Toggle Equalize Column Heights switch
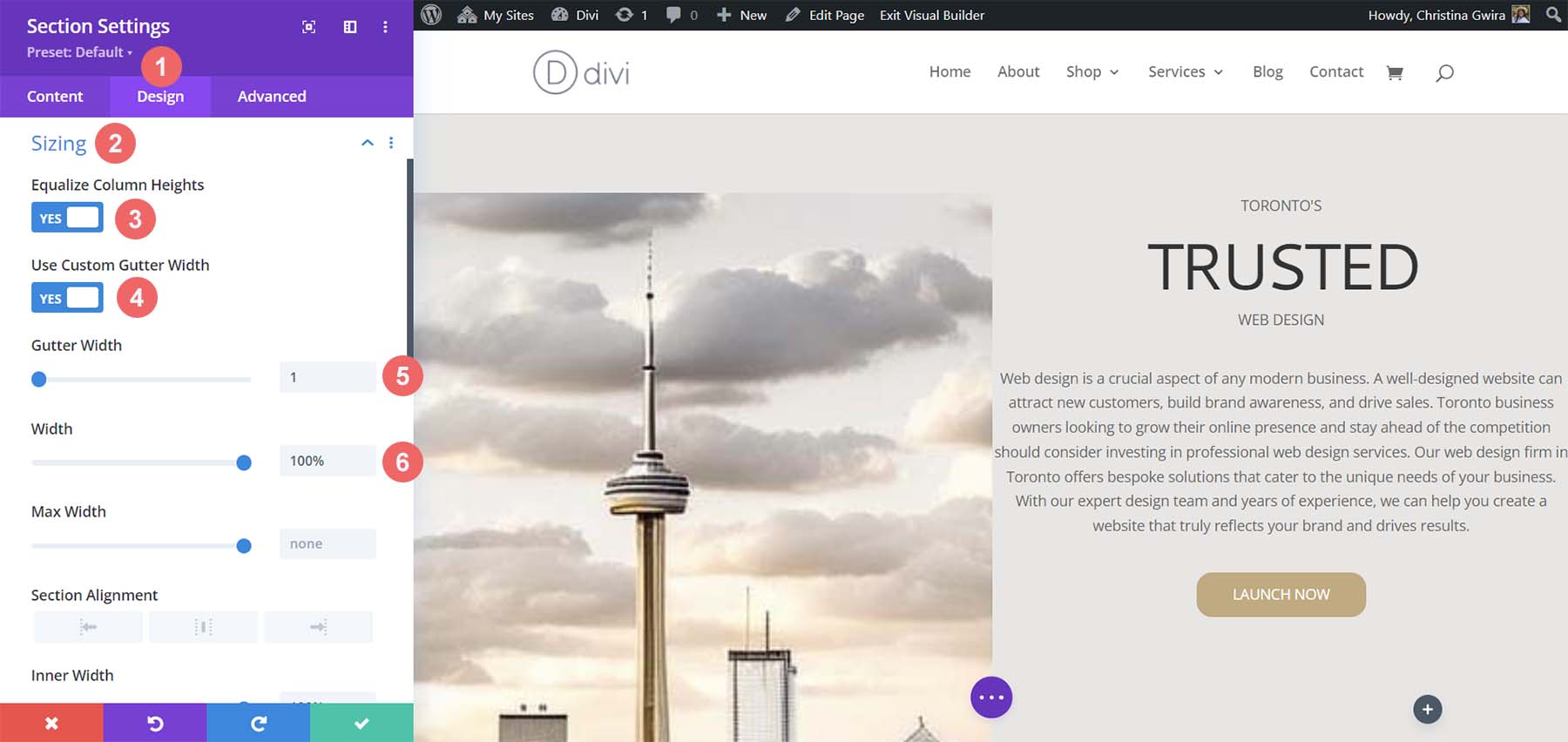Viewport: 1568px width, 742px height. click(67, 218)
